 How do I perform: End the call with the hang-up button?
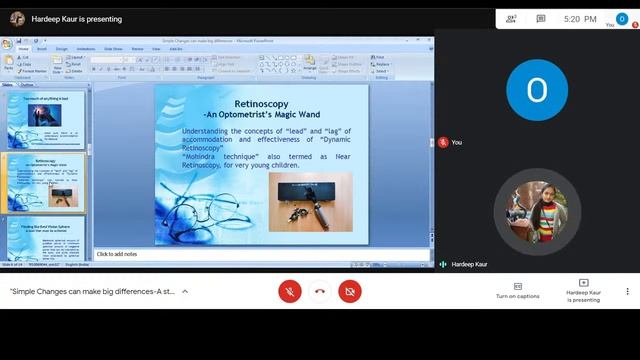[320, 291]
